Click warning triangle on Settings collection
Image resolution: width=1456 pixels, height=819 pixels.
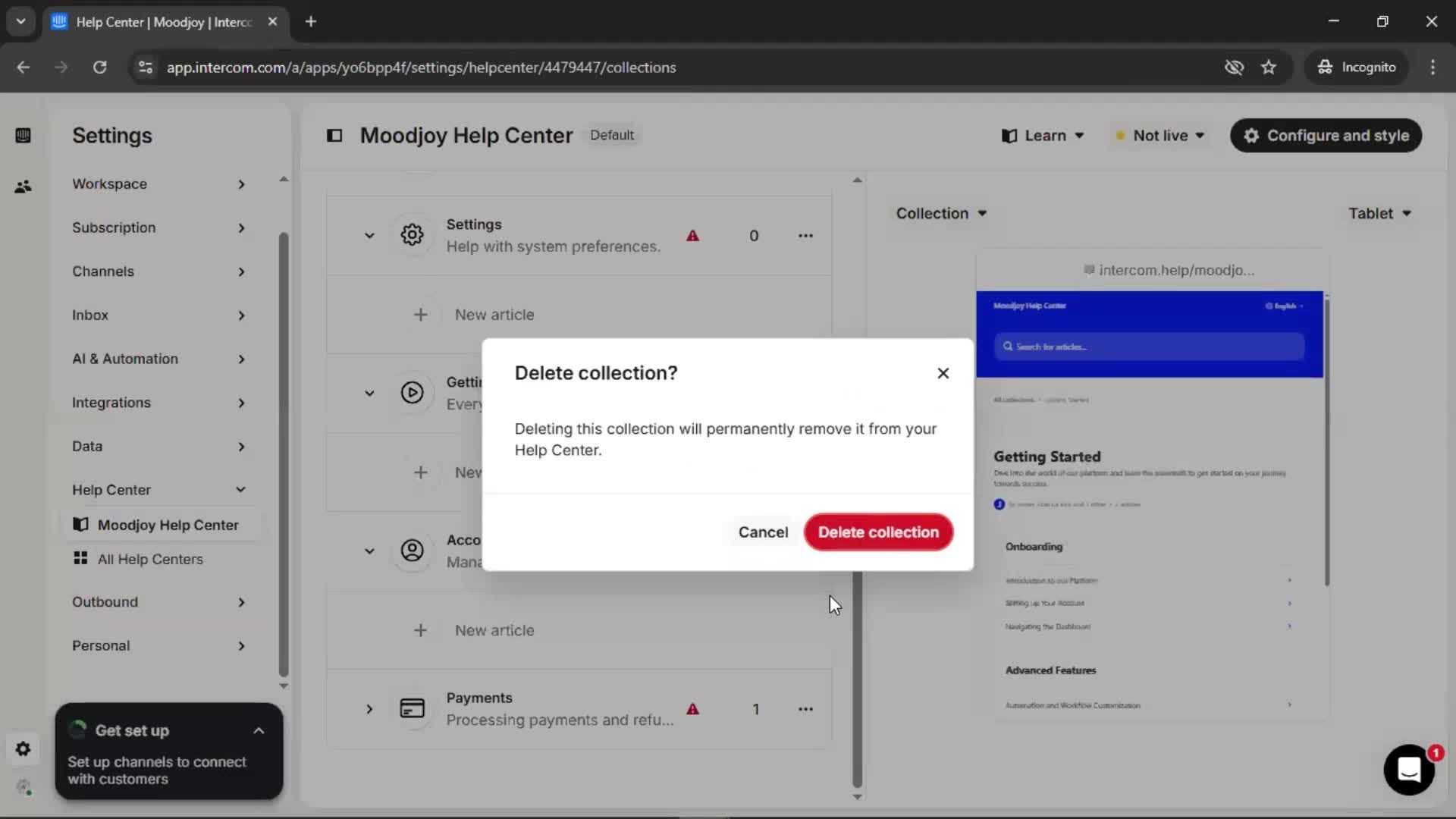click(692, 236)
